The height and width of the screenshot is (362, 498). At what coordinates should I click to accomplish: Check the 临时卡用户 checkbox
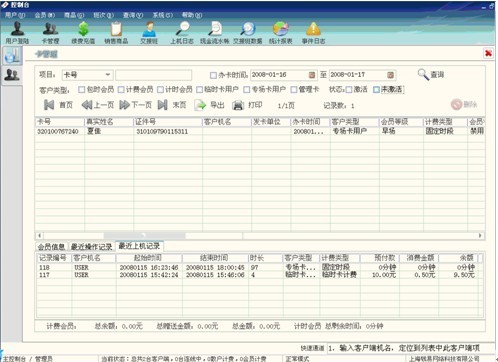[x=199, y=89]
